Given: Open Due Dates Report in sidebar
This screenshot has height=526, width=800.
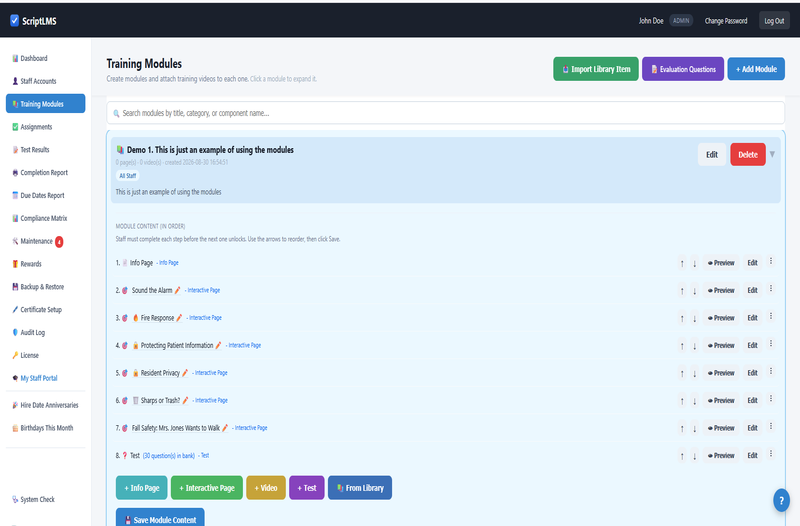Looking at the screenshot, I should (x=45, y=195).
